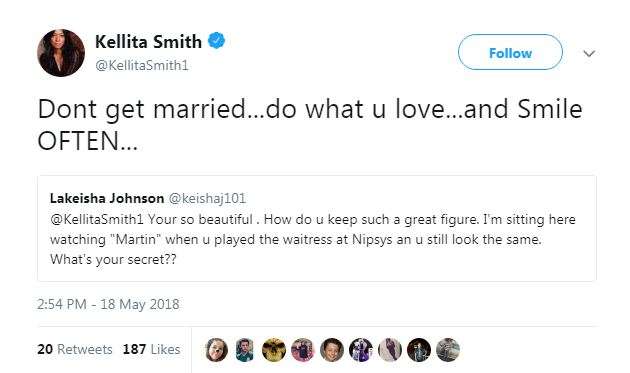Open Kellita Smith's profile picture

(61, 53)
